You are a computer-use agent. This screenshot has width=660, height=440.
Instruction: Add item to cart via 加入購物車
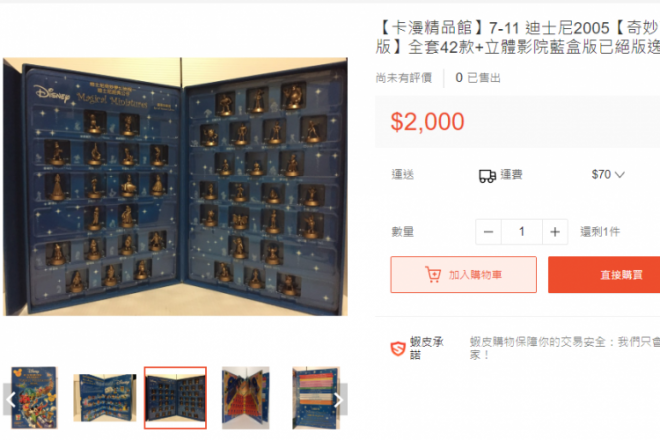click(463, 275)
